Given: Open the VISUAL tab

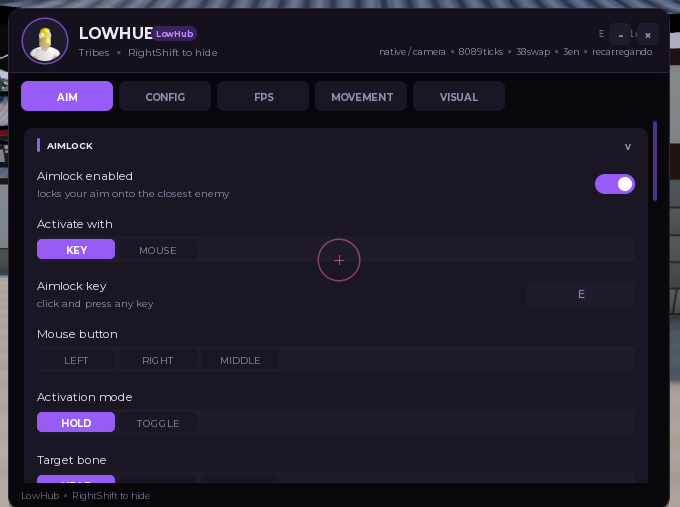Looking at the screenshot, I should coord(459,96).
